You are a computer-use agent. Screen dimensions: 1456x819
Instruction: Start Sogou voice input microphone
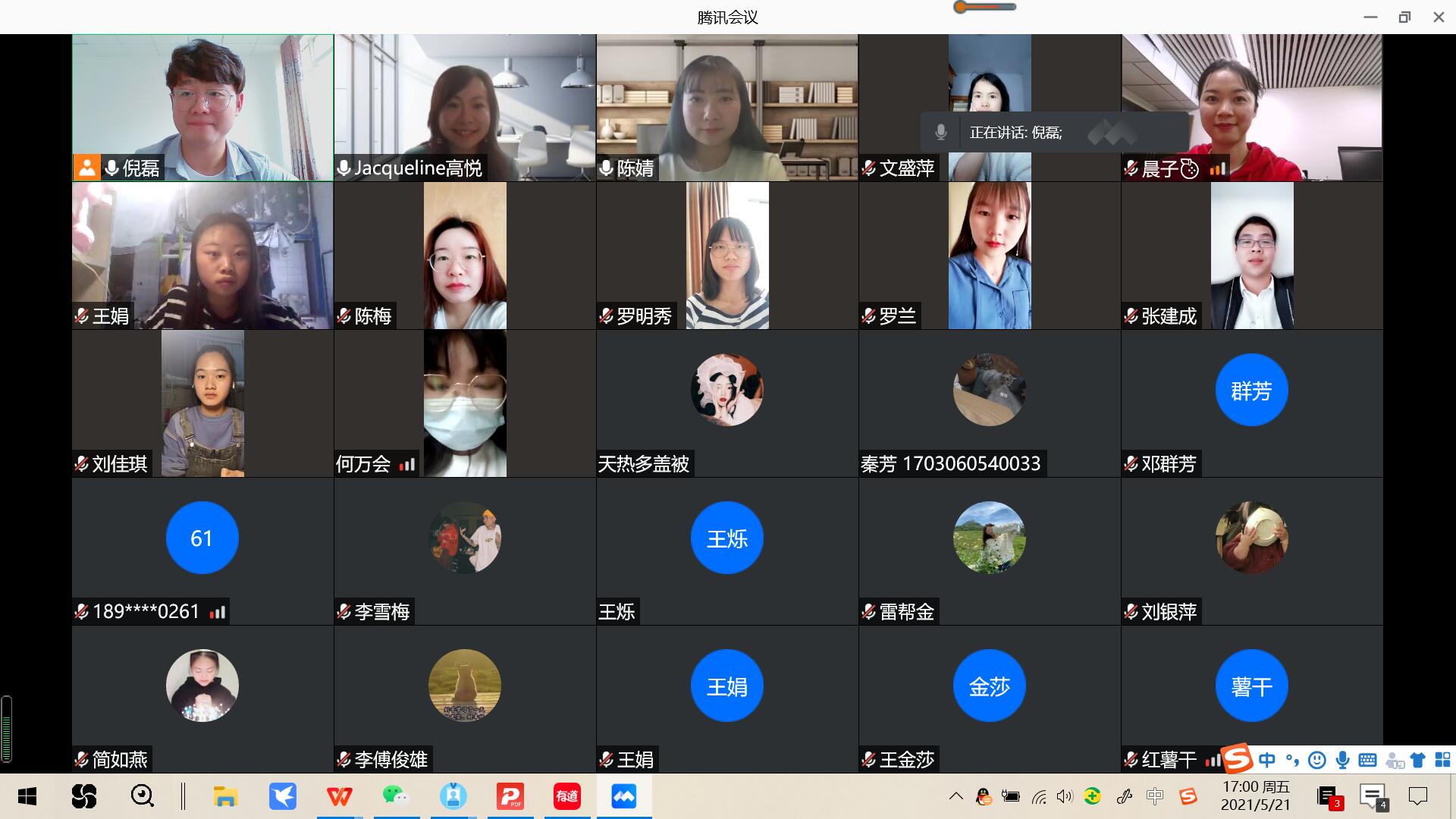coord(1343,759)
